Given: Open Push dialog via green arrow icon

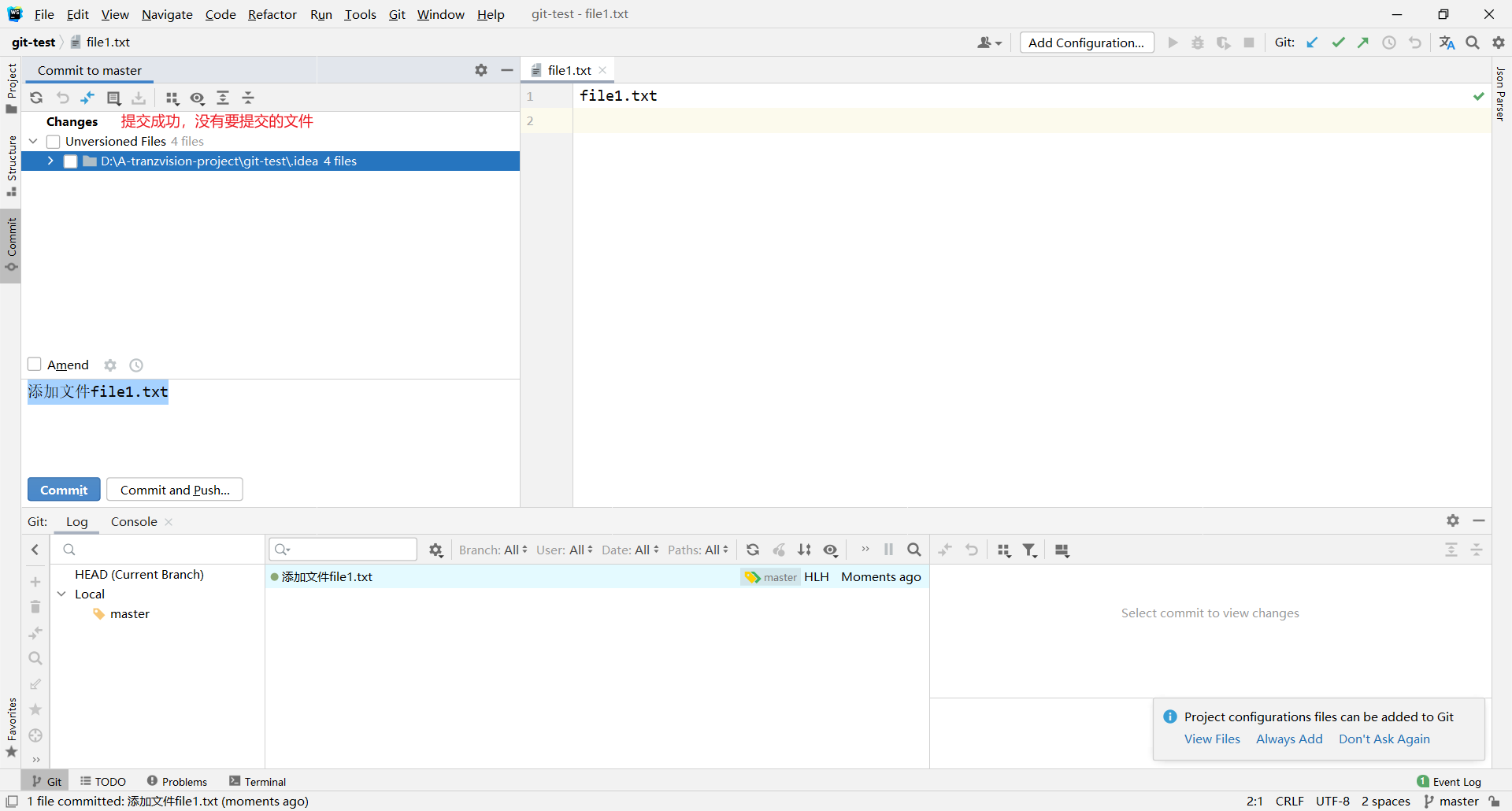Looking at the screenshot, I should click(1364, 43).
